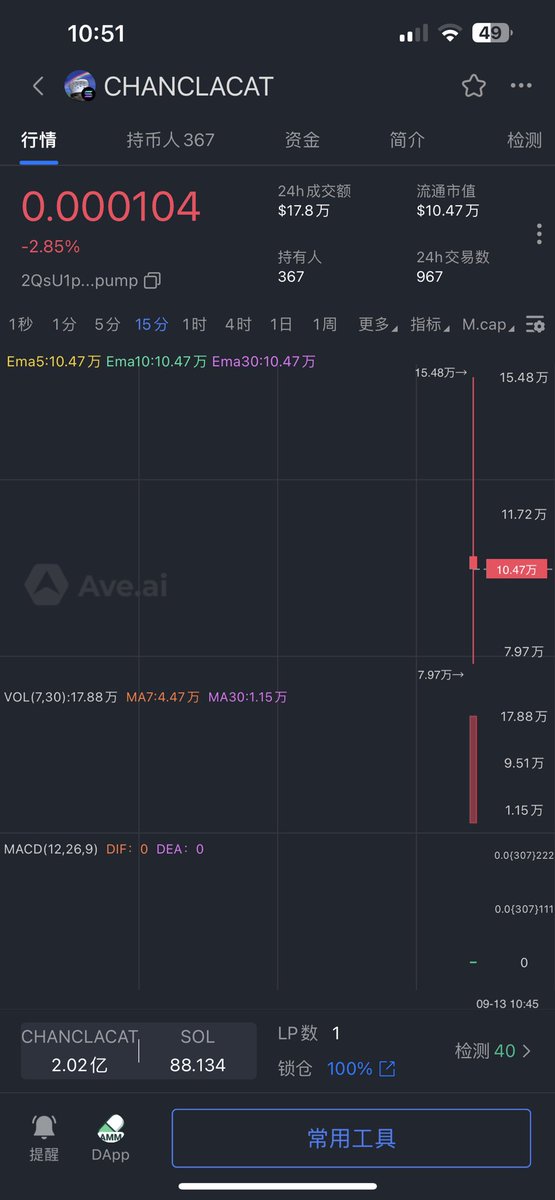Favorite CHANCLACAT with the star icon
Screen dimensions: 555x1200
point(473,86)
